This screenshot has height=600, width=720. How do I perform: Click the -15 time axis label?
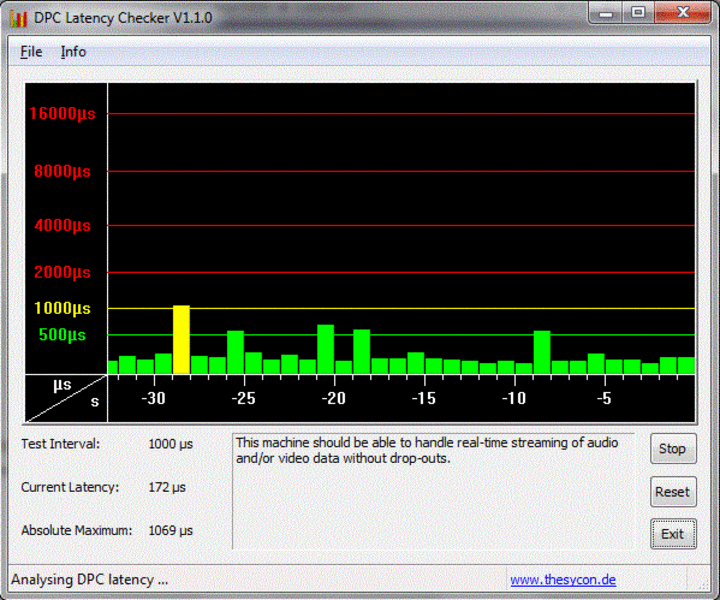pyautogui.click(x=424, y=398)
